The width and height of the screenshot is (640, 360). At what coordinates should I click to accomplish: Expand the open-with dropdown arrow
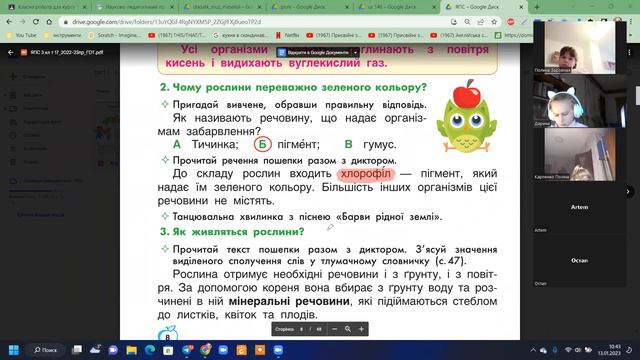356,53
